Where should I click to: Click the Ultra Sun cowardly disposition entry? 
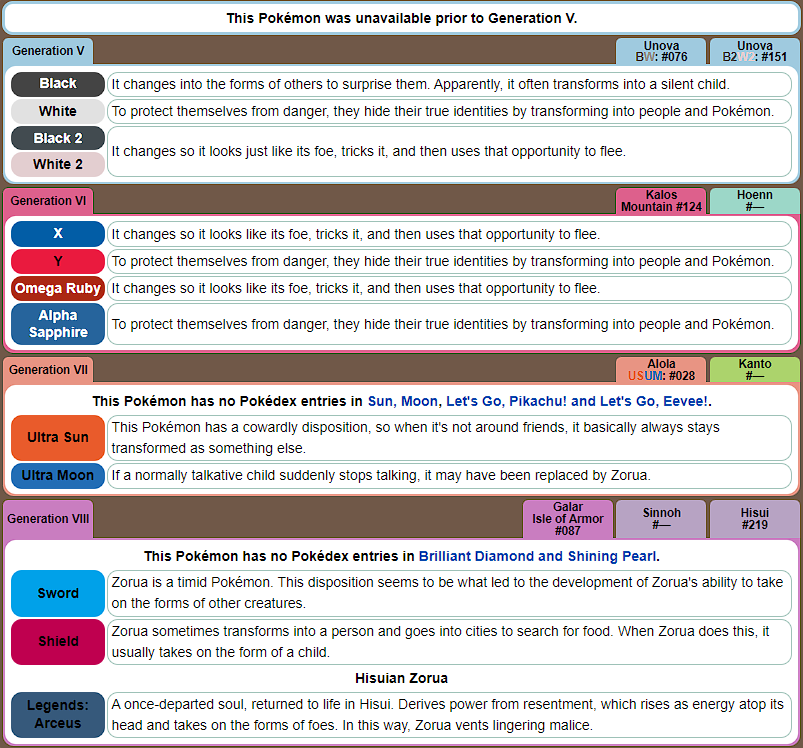tap(449, 438)
